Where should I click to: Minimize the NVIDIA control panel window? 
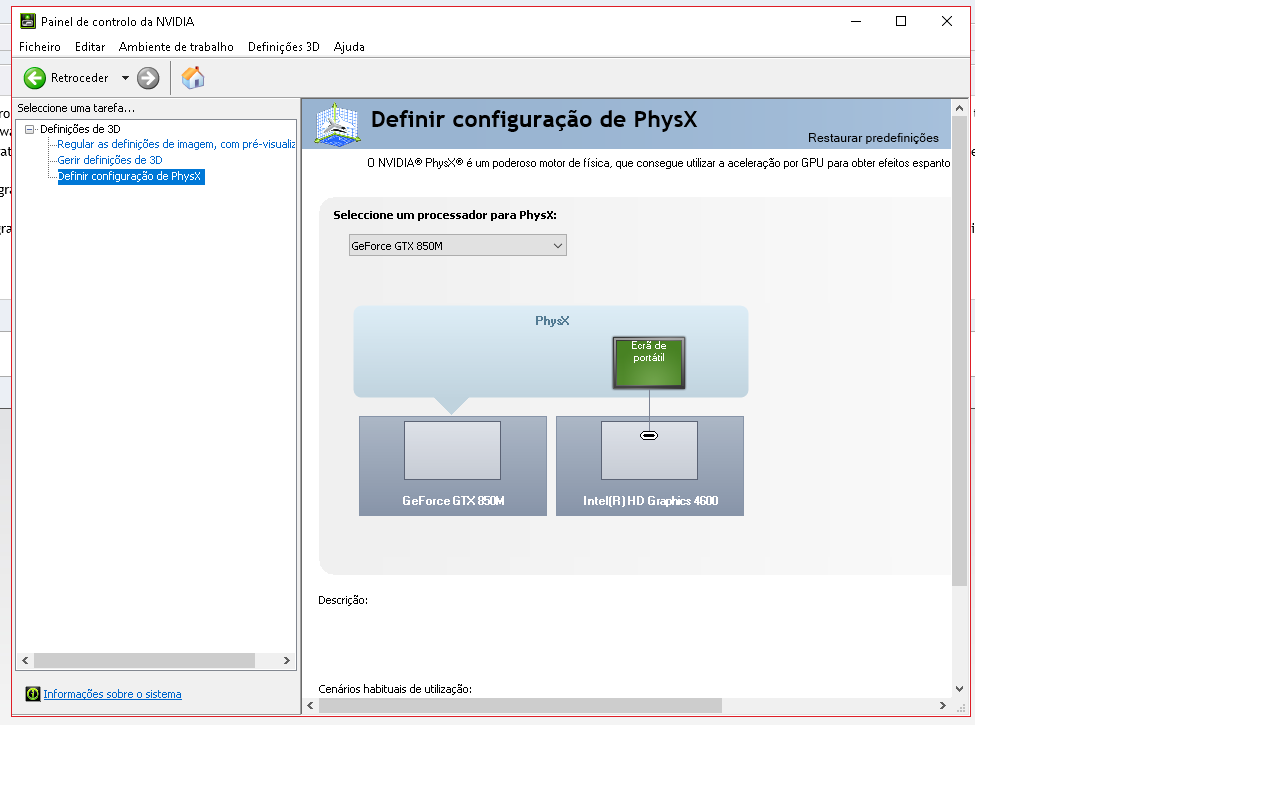tap(856, 21)
